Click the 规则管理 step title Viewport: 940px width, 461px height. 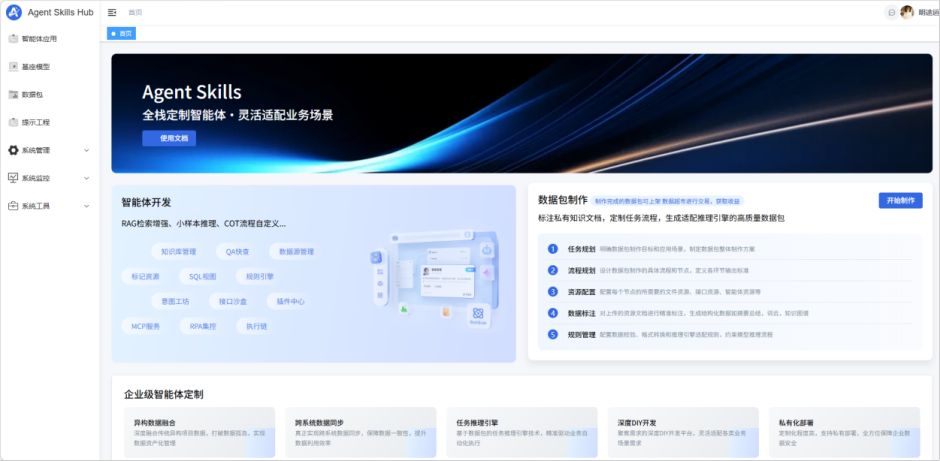tap(582, 335)
